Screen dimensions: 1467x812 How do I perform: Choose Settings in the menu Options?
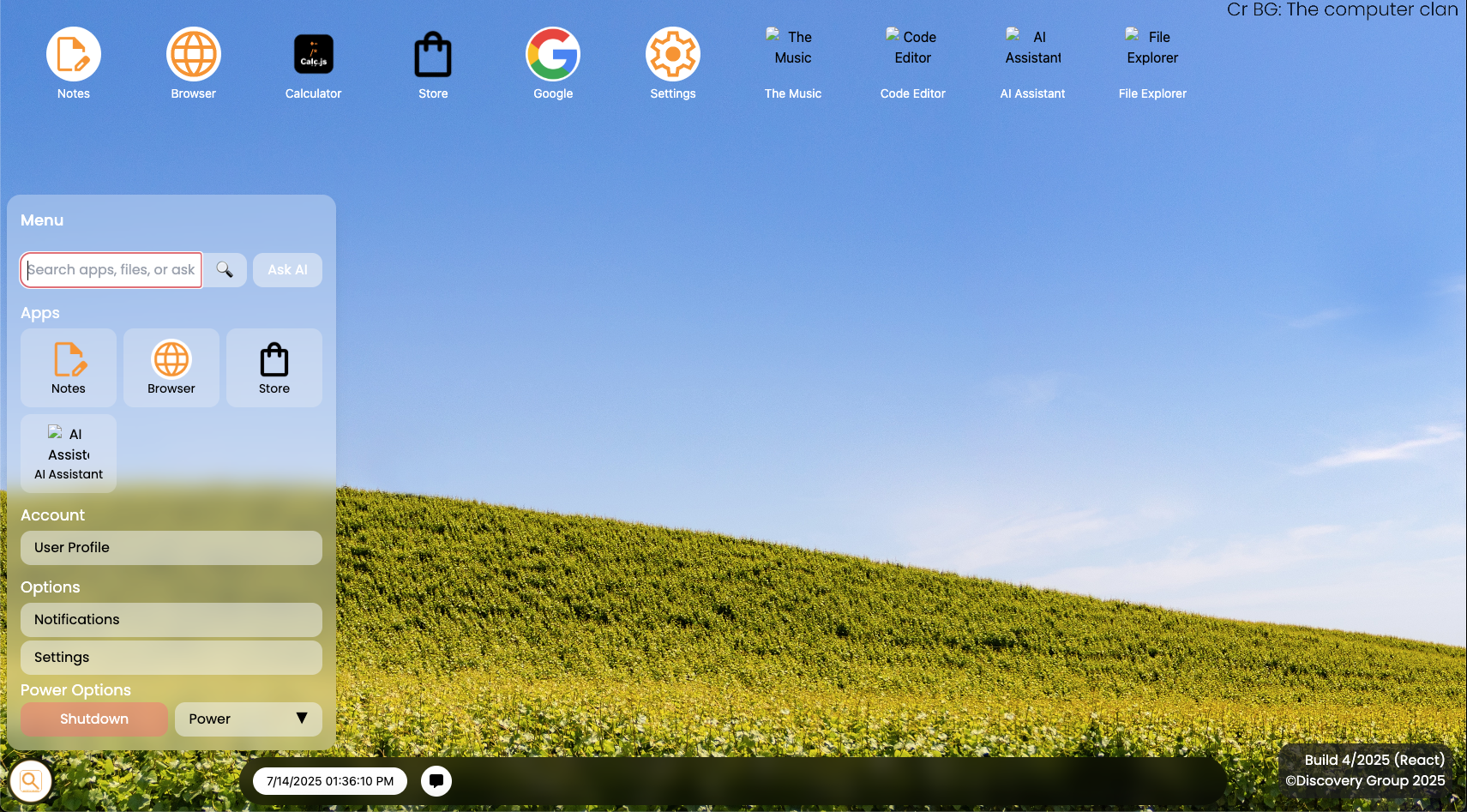coord(171,658)
